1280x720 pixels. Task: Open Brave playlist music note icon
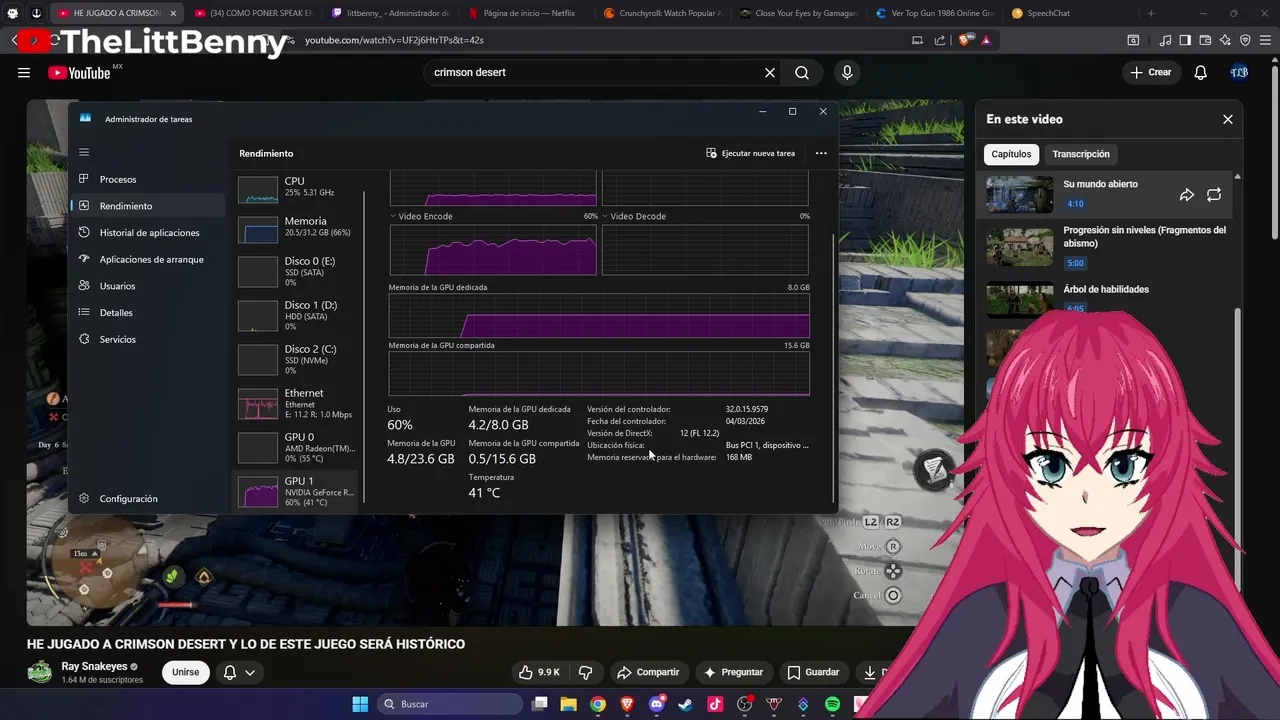[1166, 40]
